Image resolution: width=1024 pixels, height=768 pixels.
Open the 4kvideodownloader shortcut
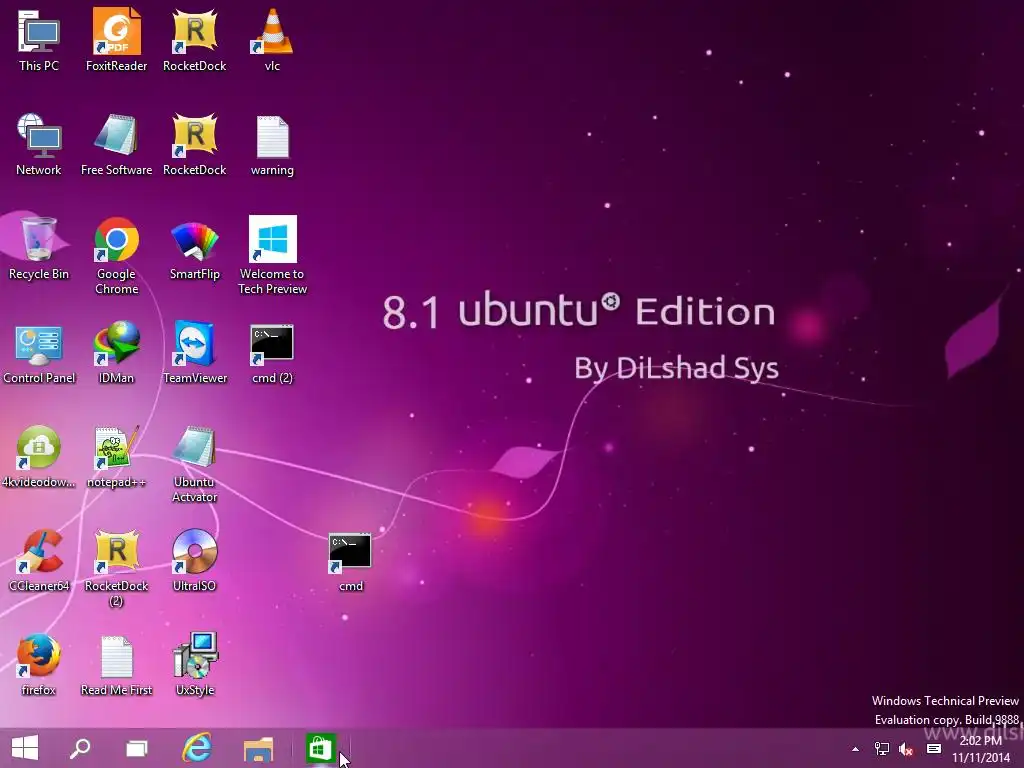(x=39, y=457)
